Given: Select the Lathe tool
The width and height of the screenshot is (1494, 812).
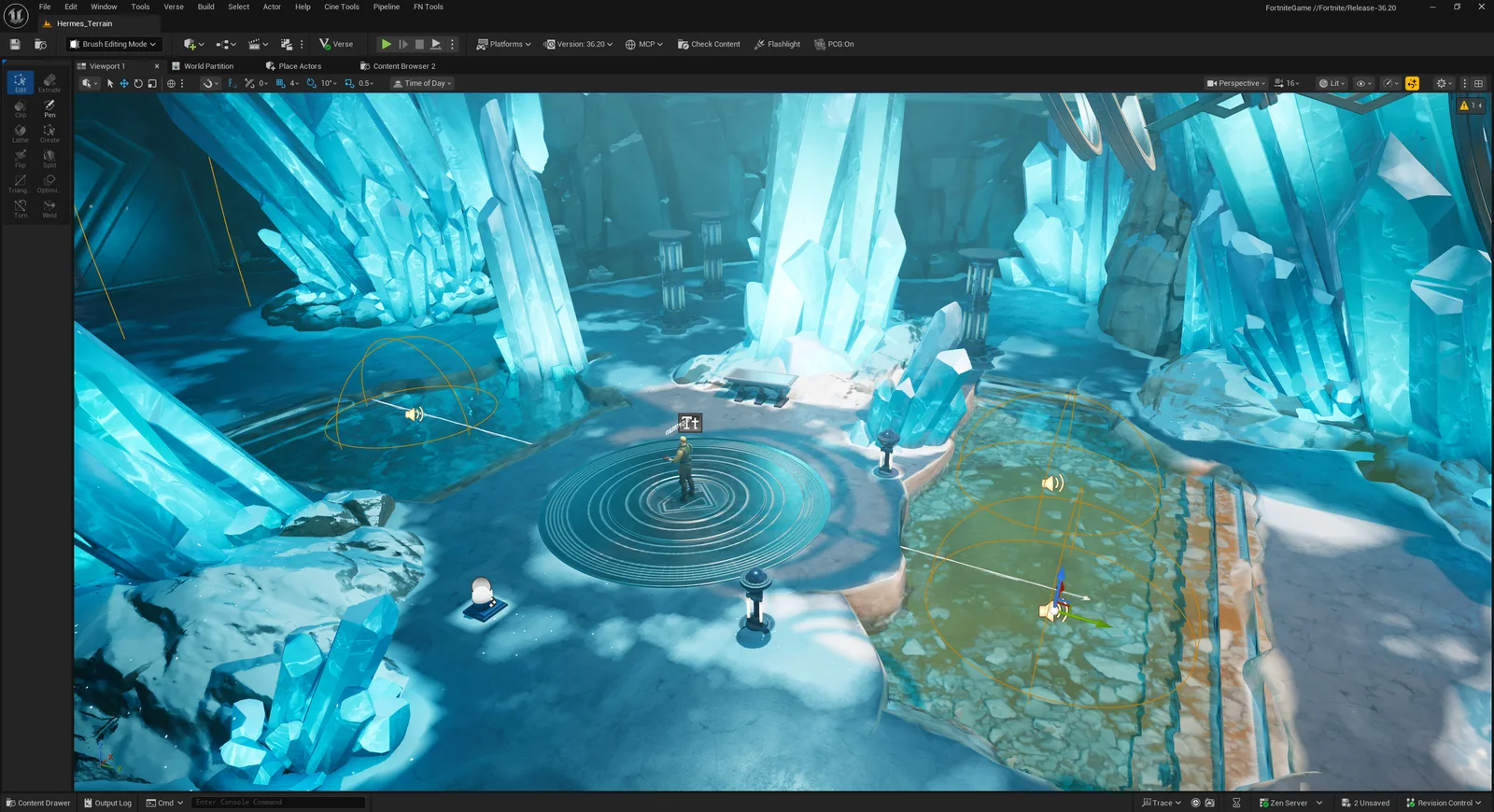Looking at the screenshot, I should tap(21, 133).
